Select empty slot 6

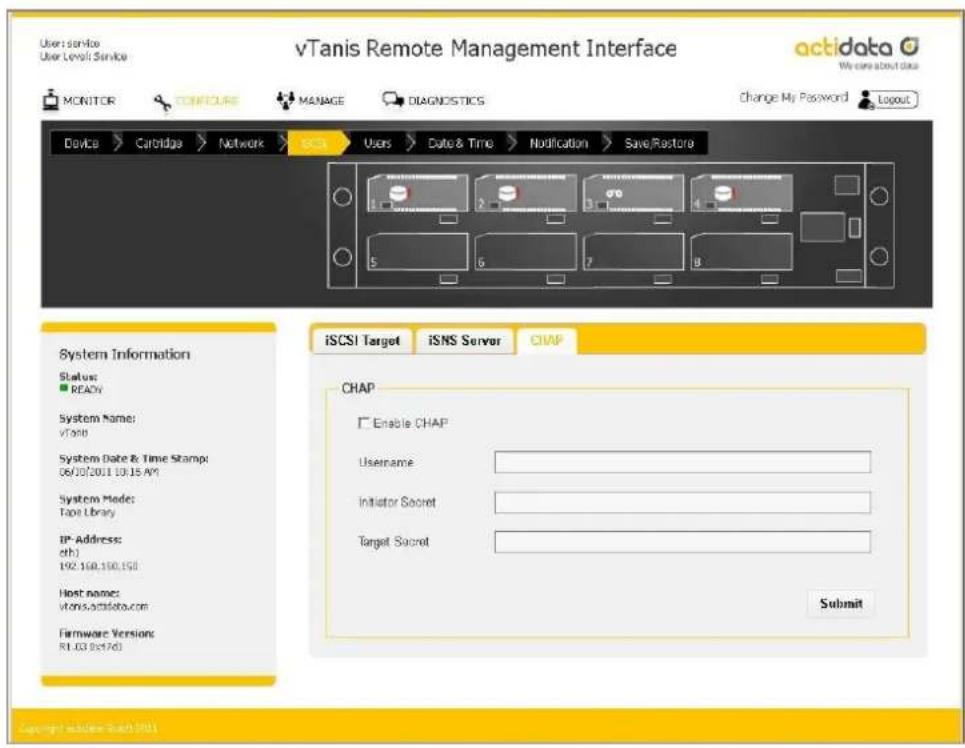pos(526,252)
